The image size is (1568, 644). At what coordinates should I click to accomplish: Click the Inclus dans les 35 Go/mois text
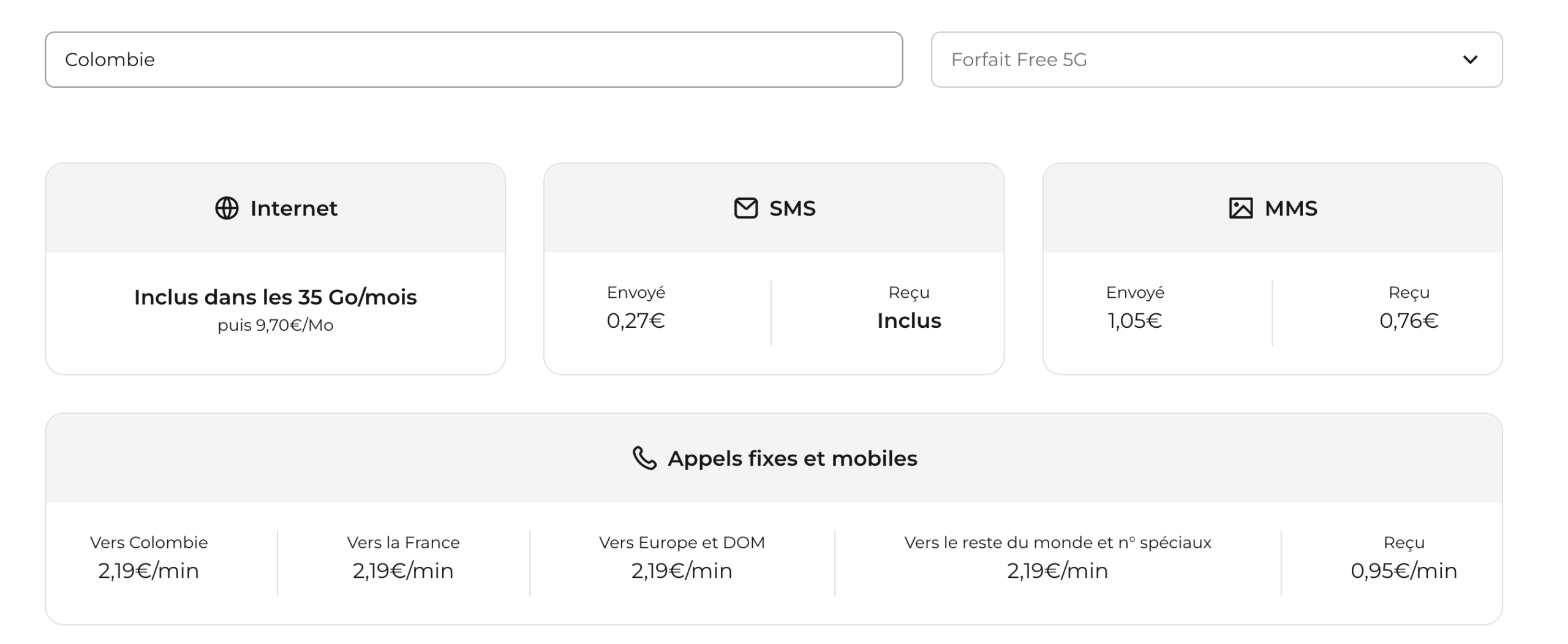coord(276,297)
